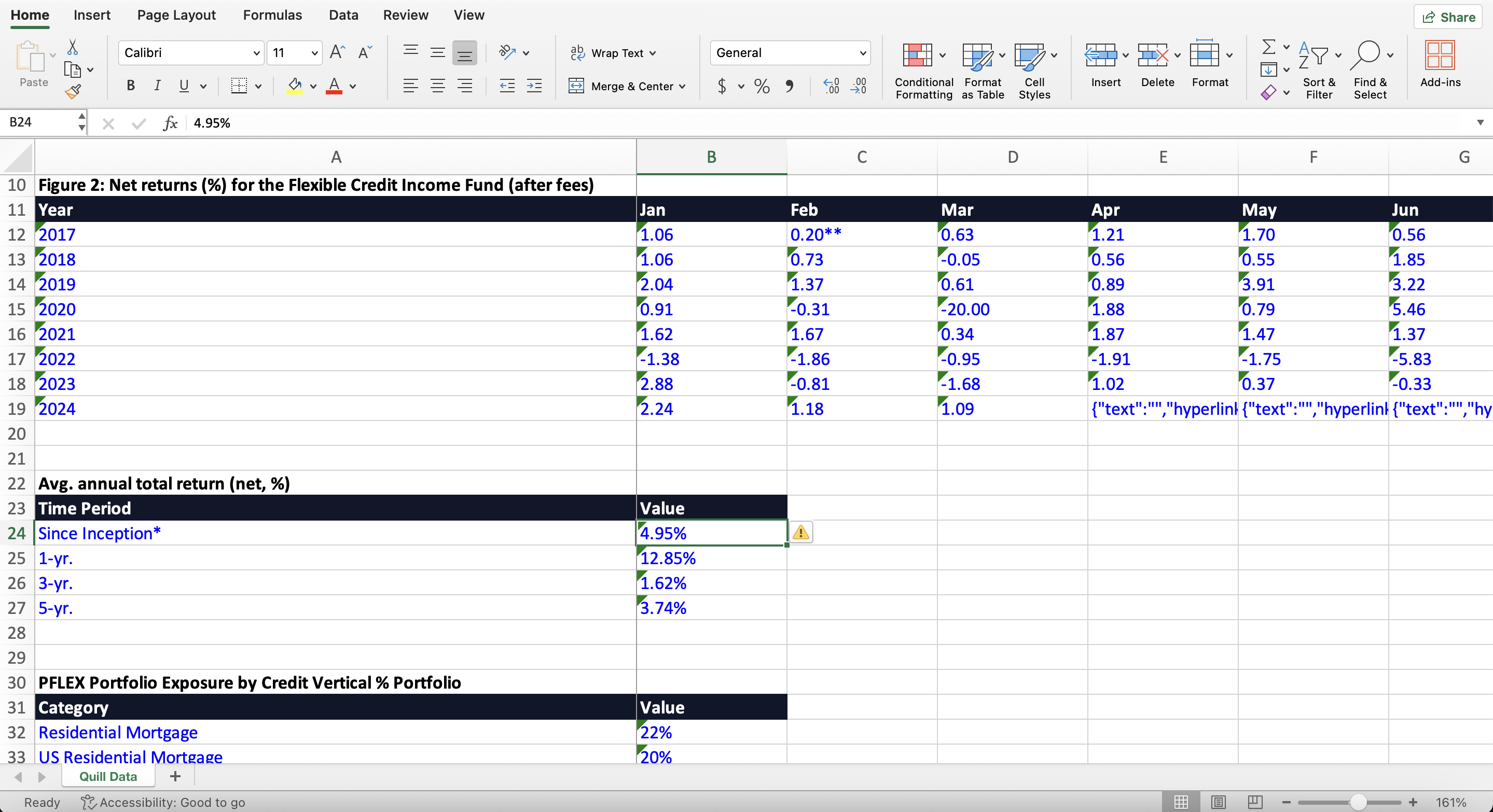
Task: Open the font name Calibri dropdown
Action: coord(256,53)
